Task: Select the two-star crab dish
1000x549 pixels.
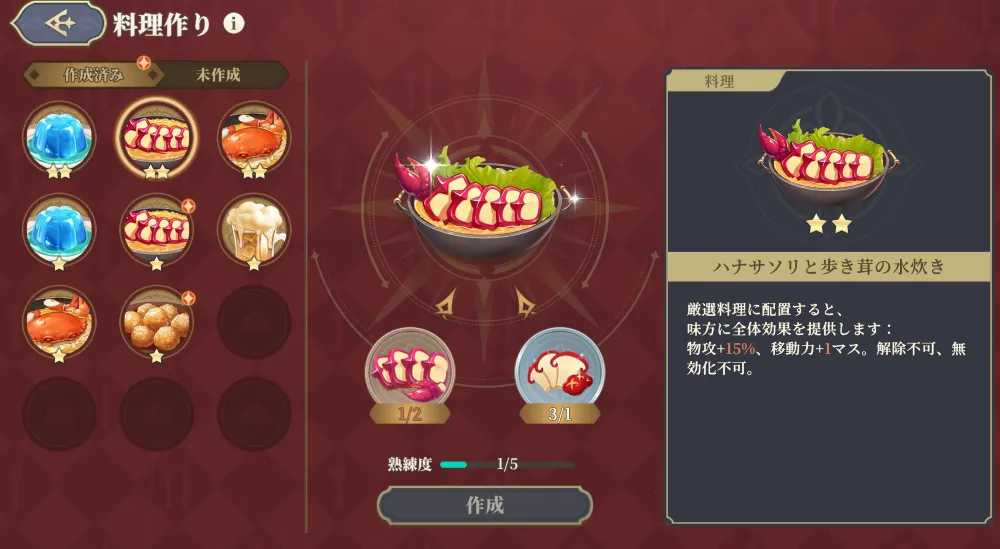Action: (x=254, y=138)
